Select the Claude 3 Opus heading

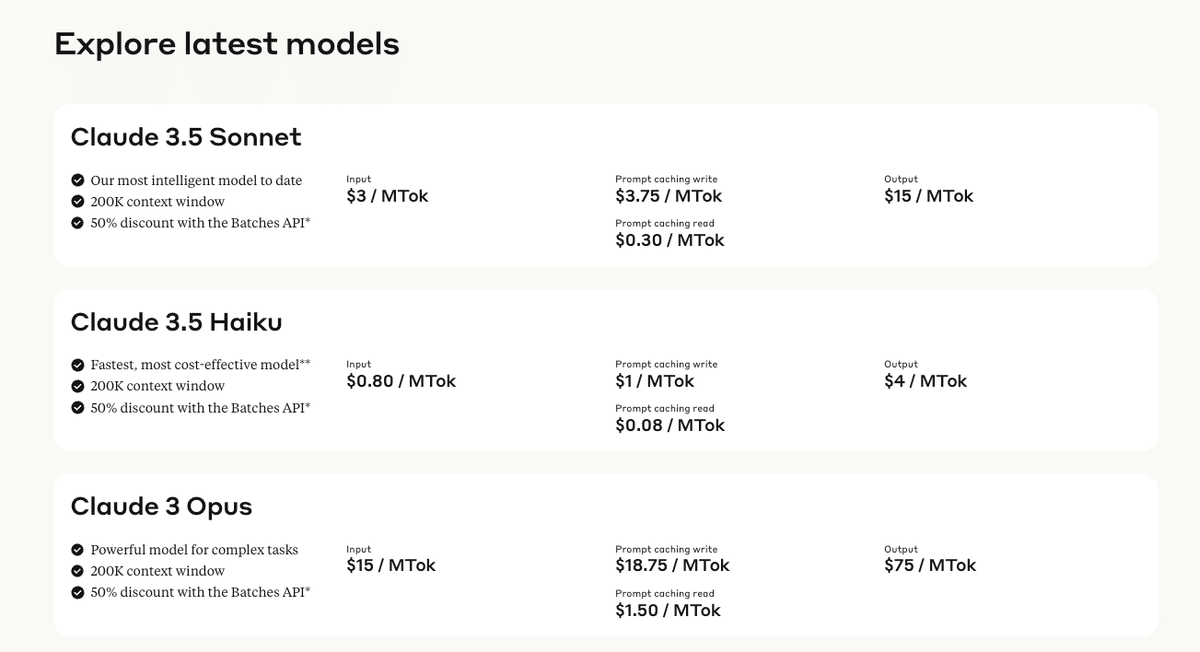tap(161, 507)
